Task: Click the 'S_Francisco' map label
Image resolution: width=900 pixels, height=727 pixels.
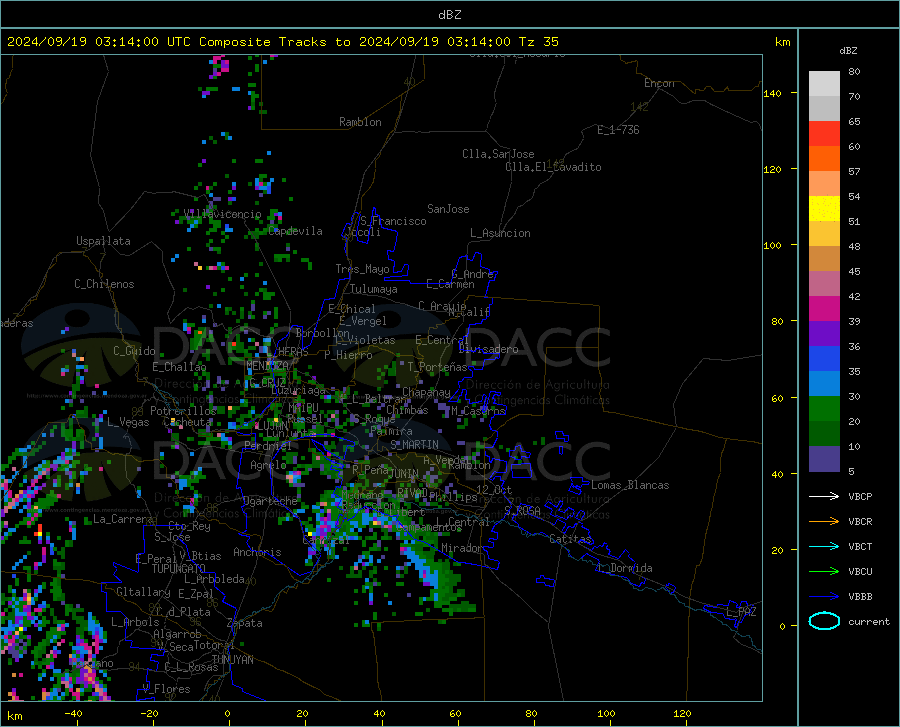Action: 393,221
